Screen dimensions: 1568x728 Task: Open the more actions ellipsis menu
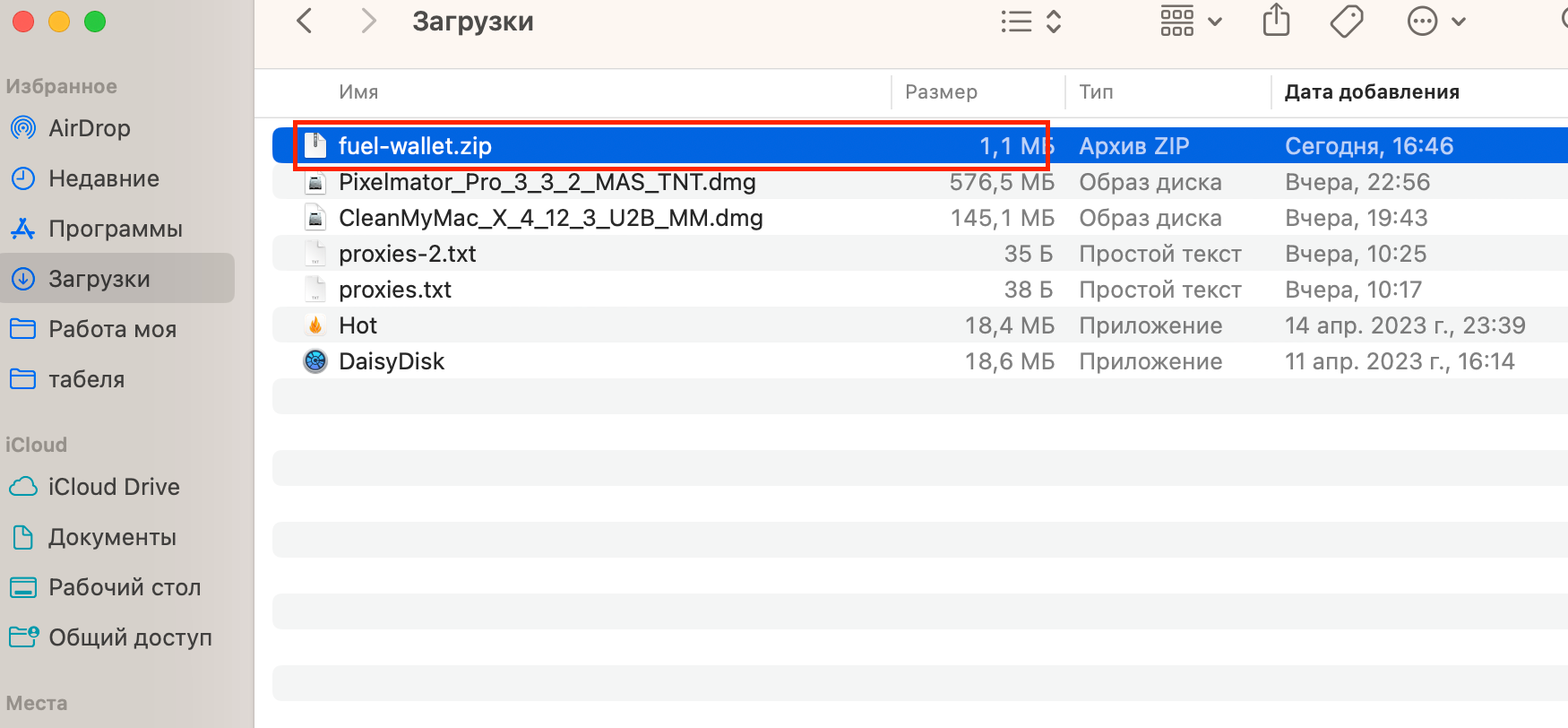(1436, 21)
